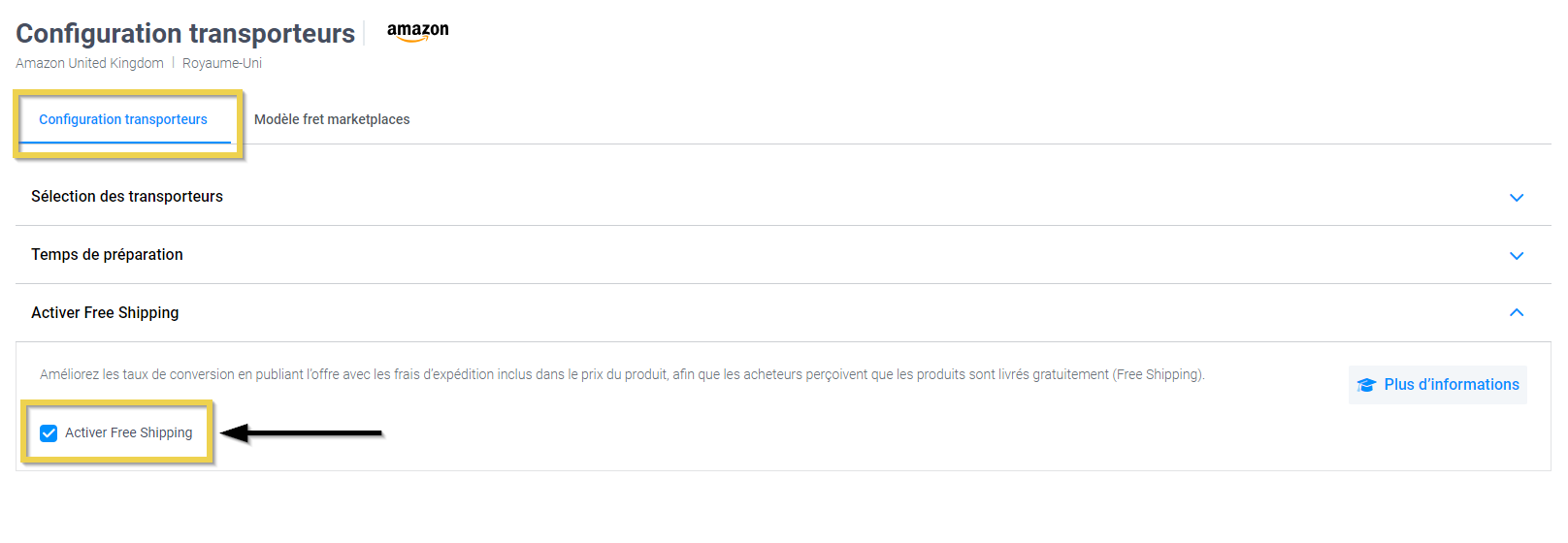Click the Configuration transporteurs page title
The image size is (1568, 543).
(185, 33)
